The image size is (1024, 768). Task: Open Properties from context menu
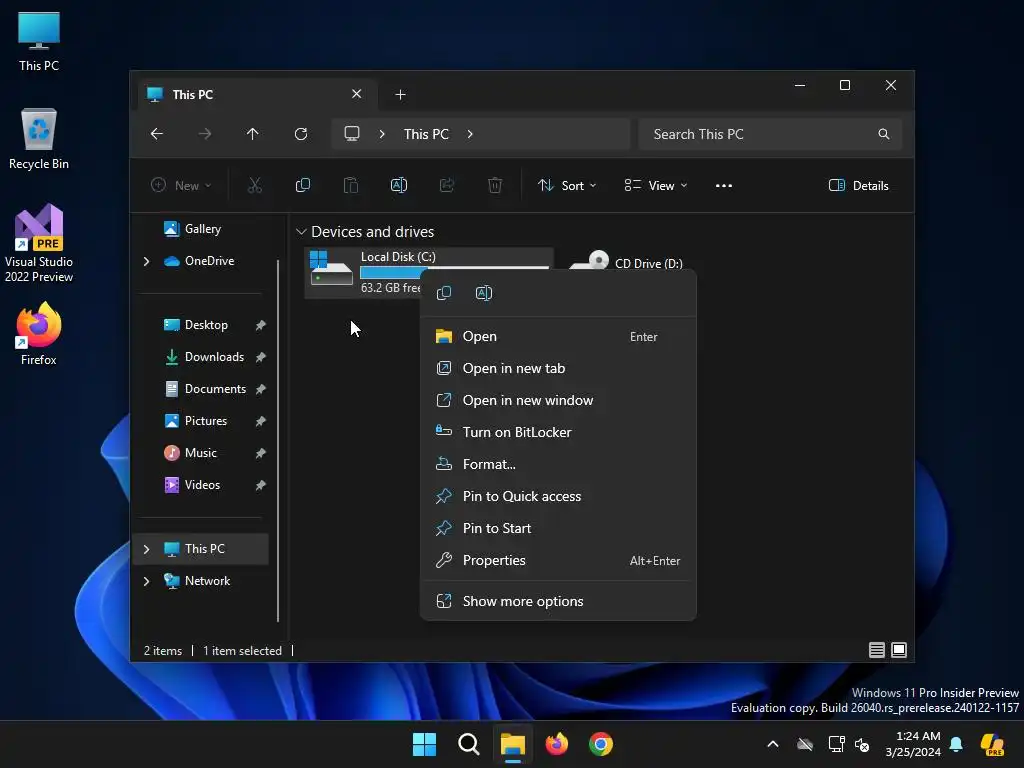tap(558, 560)
